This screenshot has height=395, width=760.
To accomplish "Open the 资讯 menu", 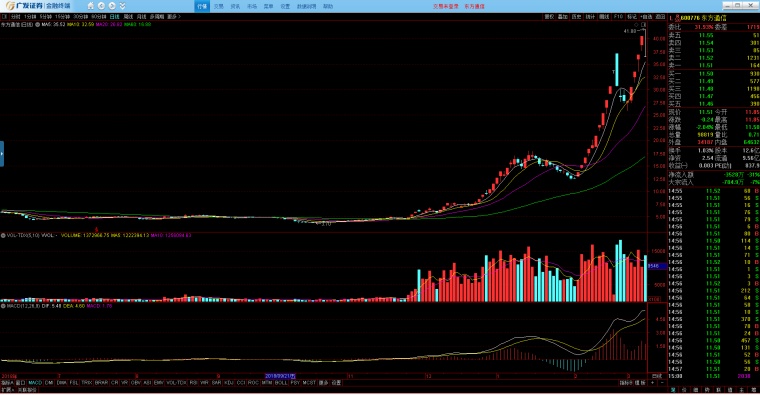I will (x=235, y=6).
